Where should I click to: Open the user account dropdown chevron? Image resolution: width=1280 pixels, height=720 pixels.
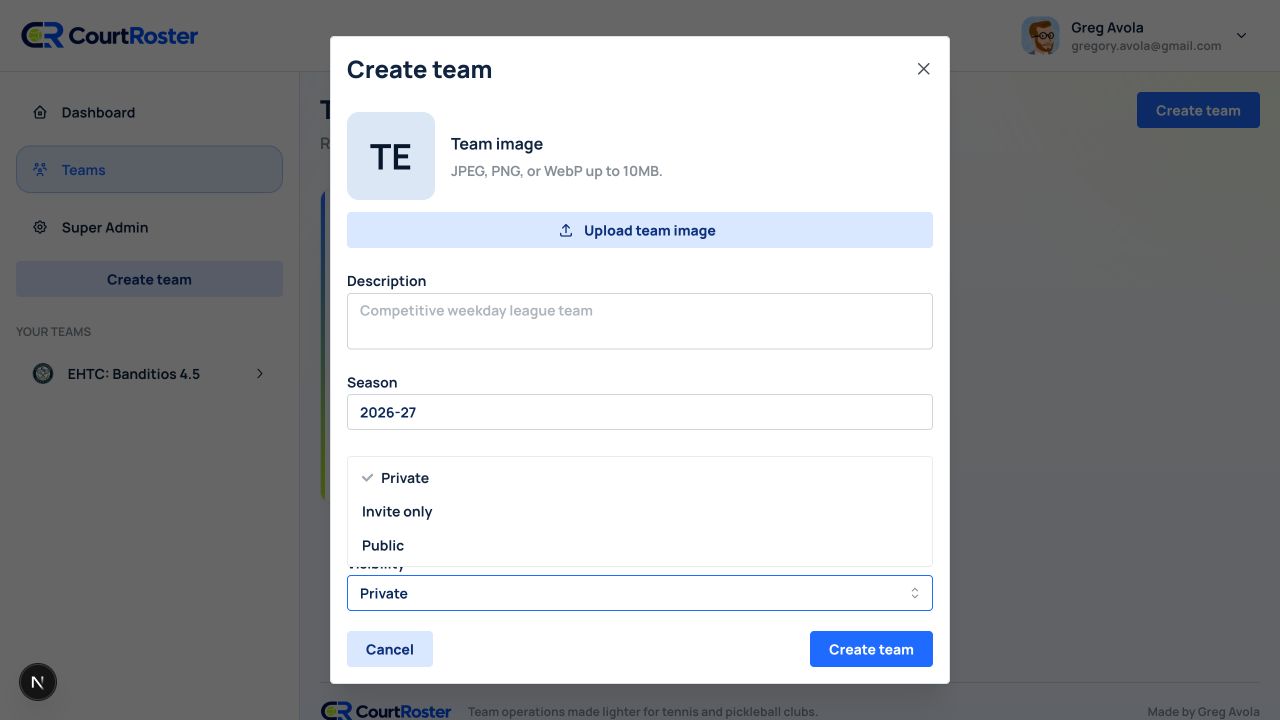1241,36
